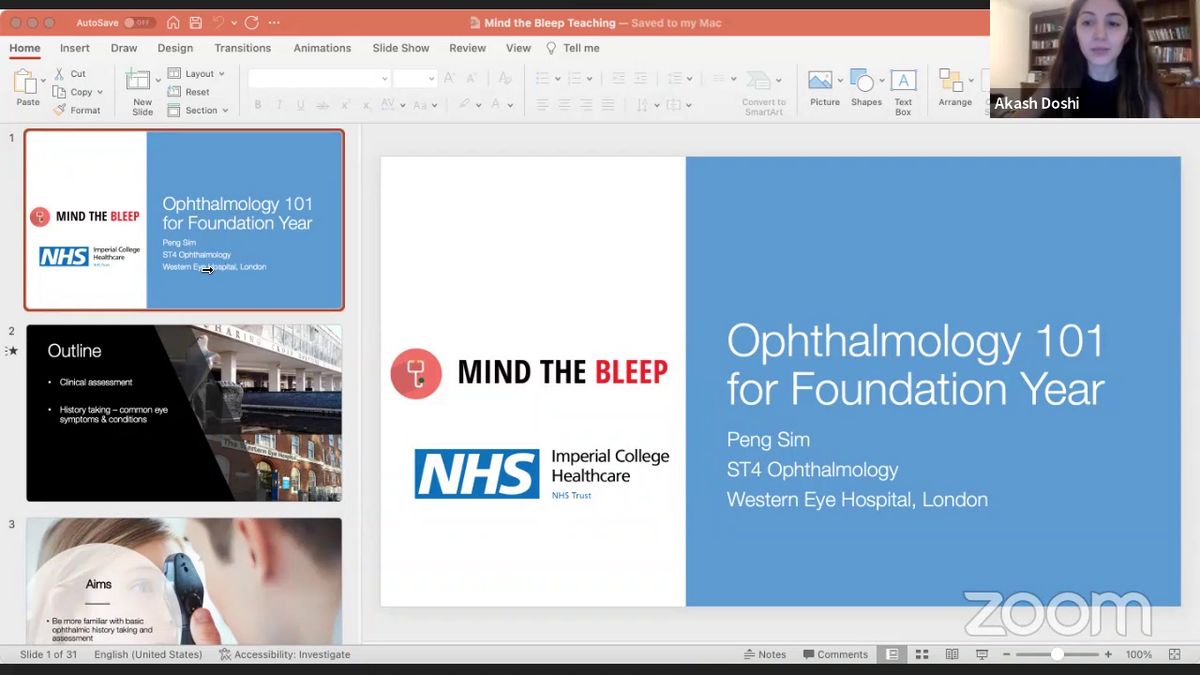Select the Outline slide 2 thumbnail

tap(184, 412)
